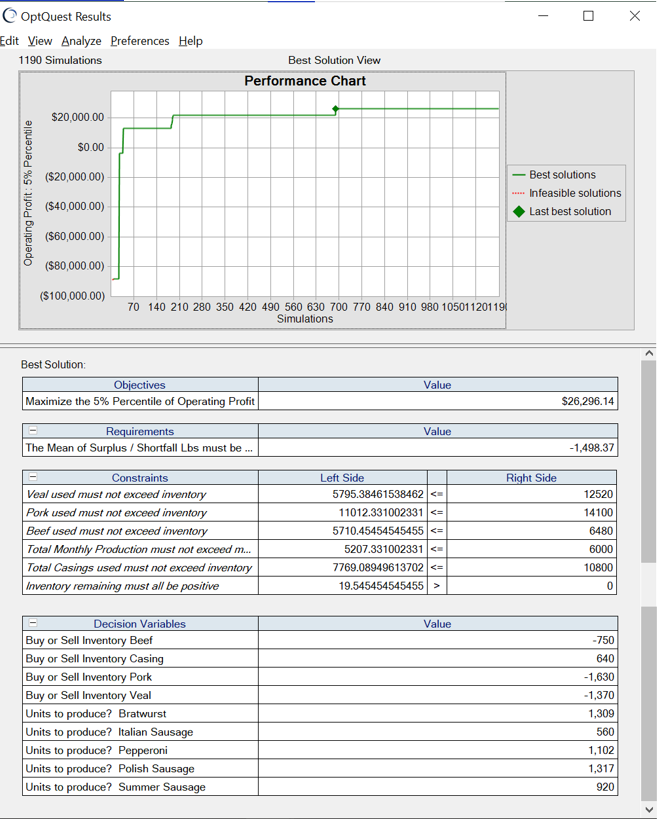The image size is (661, 819).
Task: Open the Help menu
Action: tap(191, 41)
